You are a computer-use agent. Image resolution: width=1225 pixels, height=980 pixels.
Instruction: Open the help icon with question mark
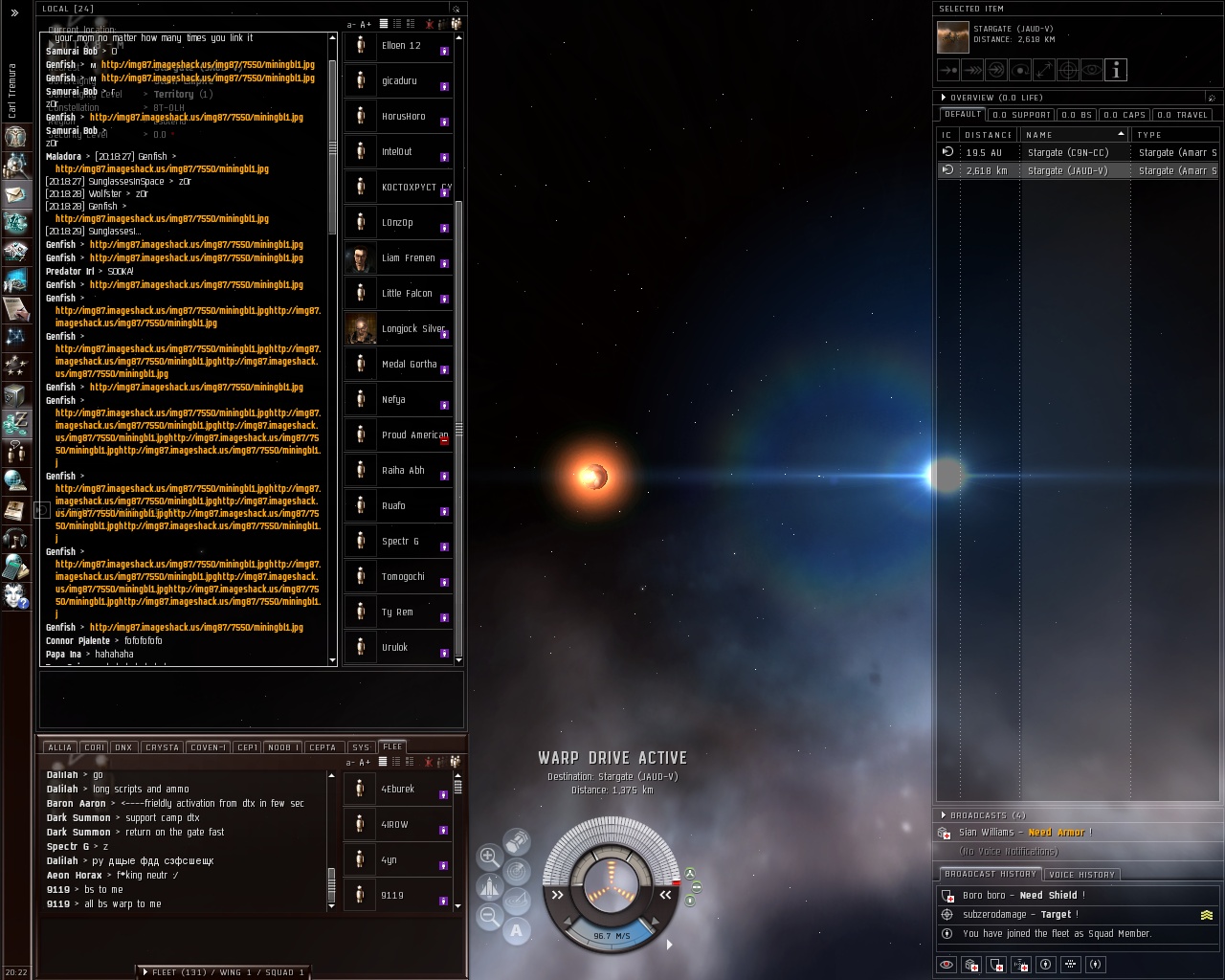pos(15,595)
